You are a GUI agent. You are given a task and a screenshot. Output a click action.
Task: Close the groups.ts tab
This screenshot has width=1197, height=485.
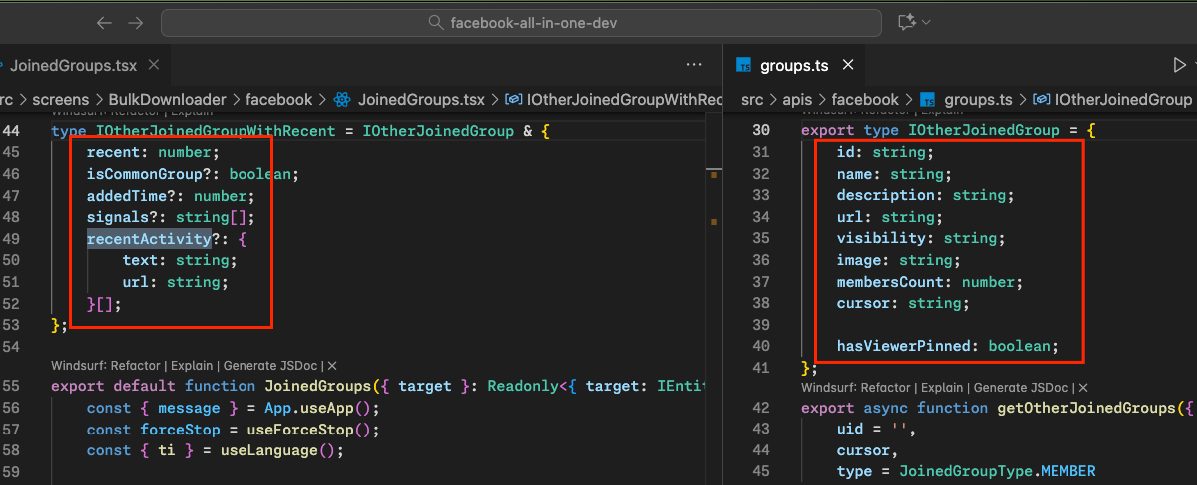847,66
